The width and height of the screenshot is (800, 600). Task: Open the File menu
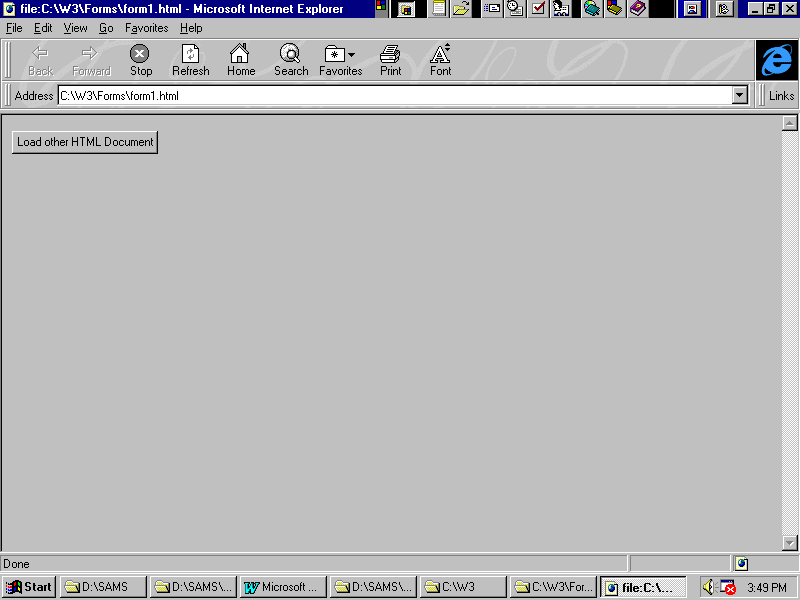pos(14,28)
